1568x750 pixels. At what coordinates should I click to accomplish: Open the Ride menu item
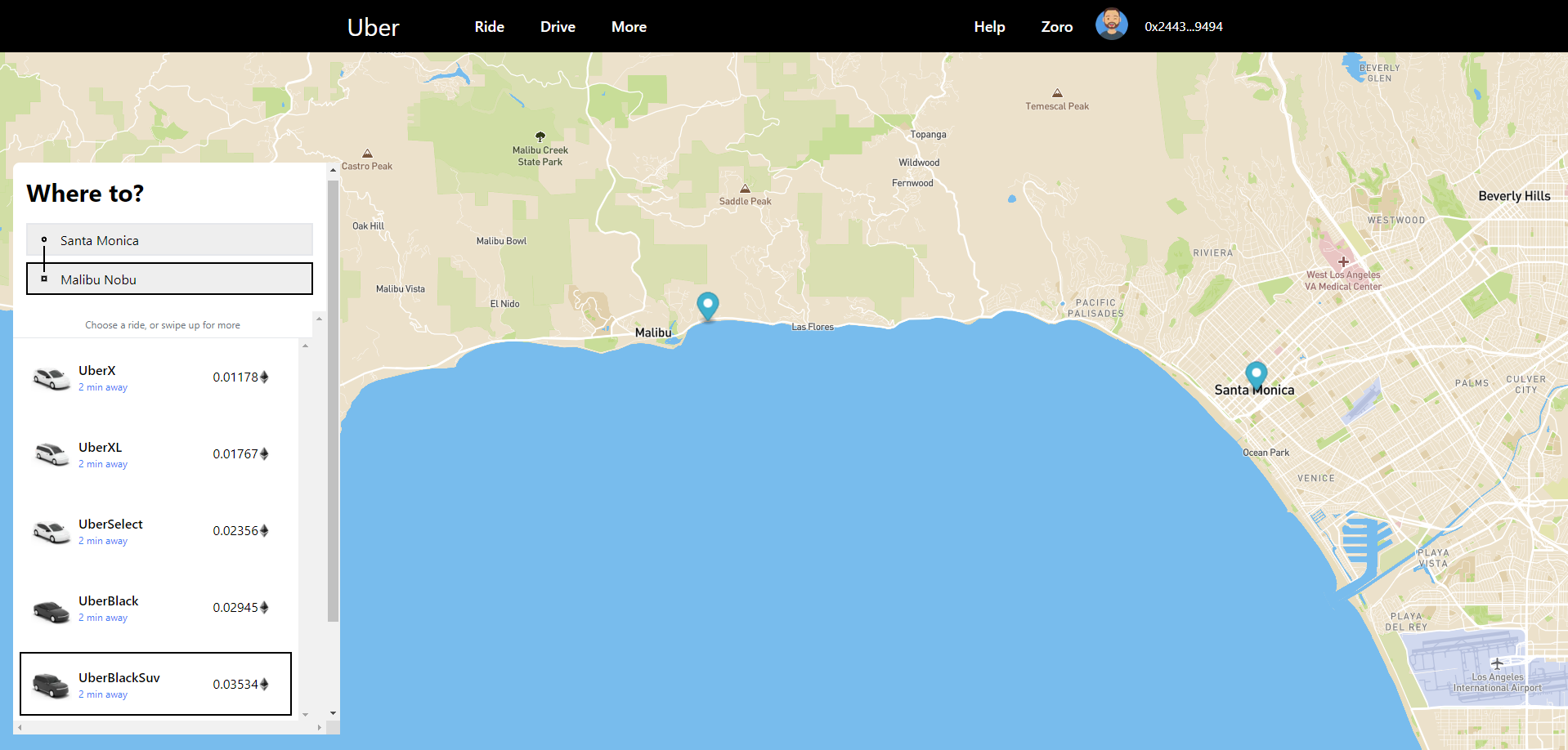click(489, 27)
